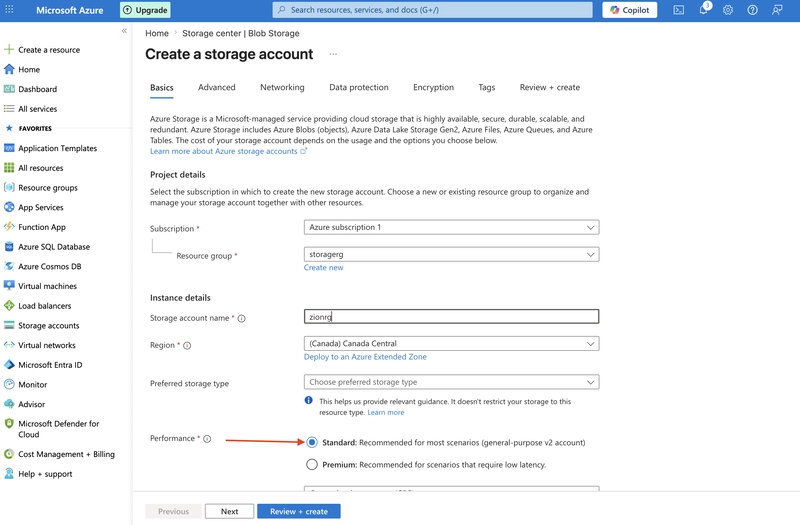Viewport: 800px width, 525px height.
Task: Click the ellipsis next to the page title
Action: click(333, 54)
